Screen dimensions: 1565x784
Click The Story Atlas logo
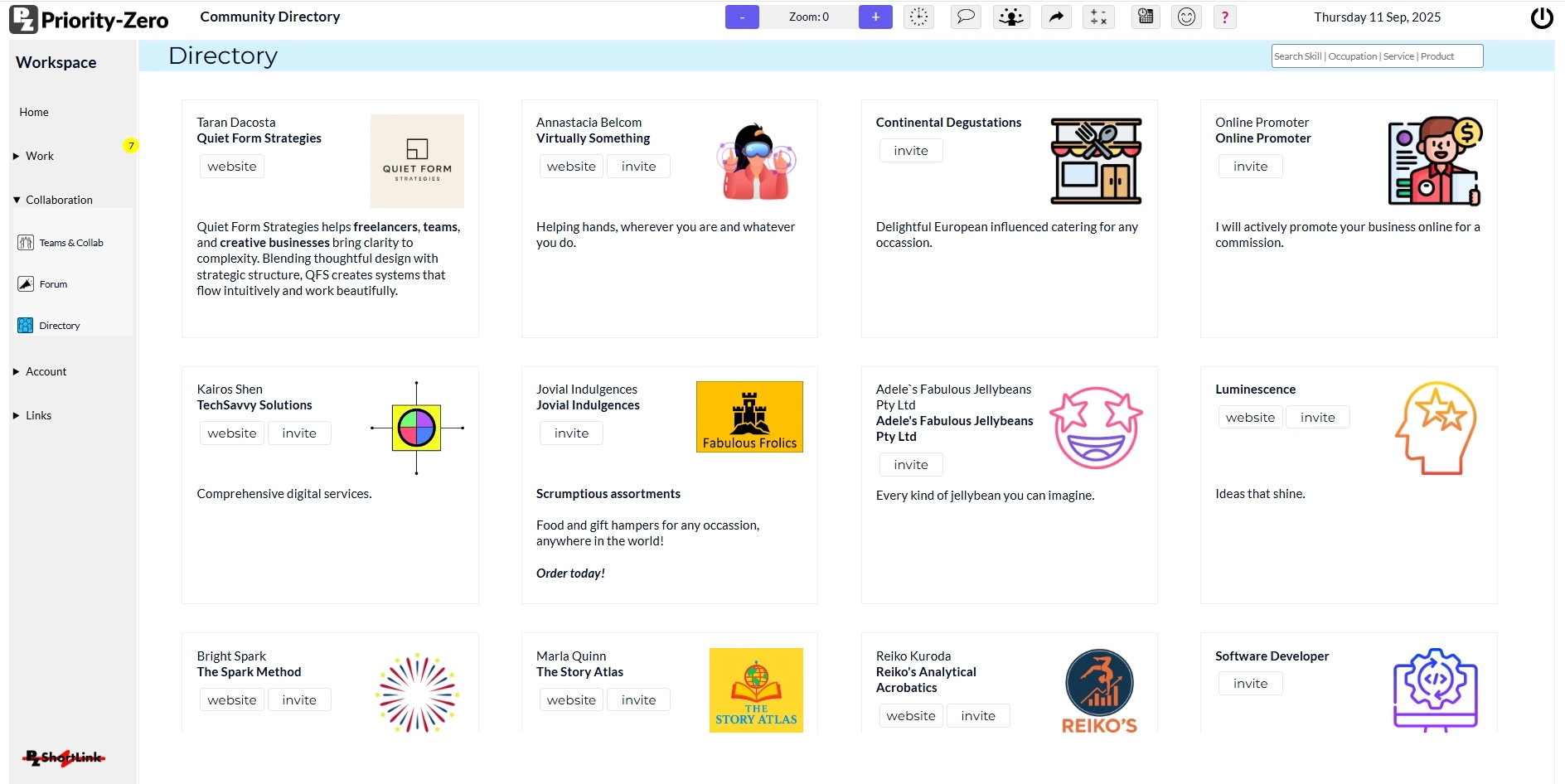pos(756,690)
